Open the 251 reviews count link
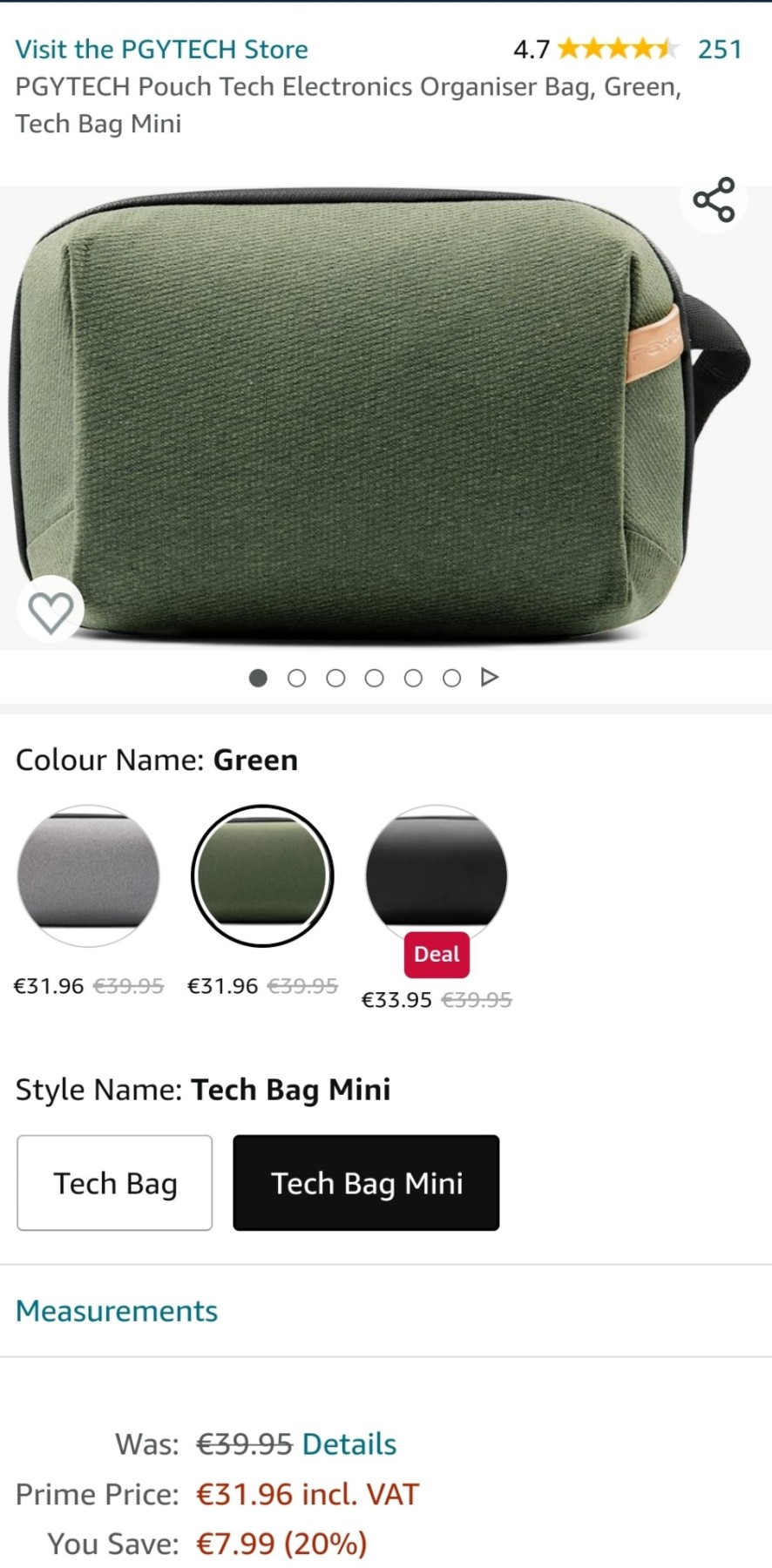The width and height of the screenshot is (772, 1568). click(x=720, y=50)
